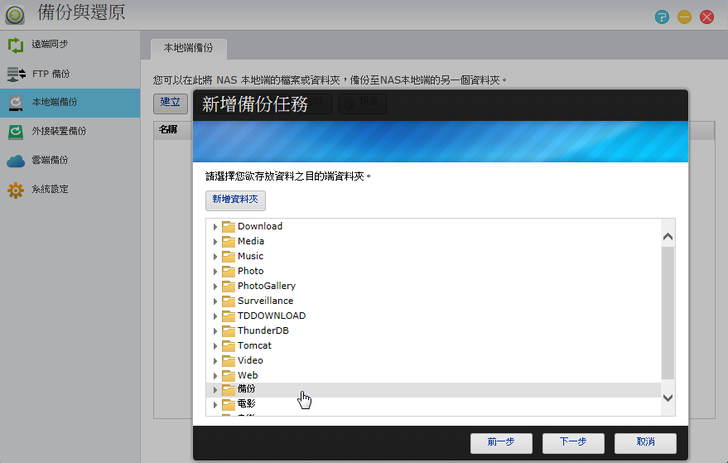Click the ThunderDB folder icon
This screenshot has width=728, height=463.
pyautogui.click(x=228, y=331)
